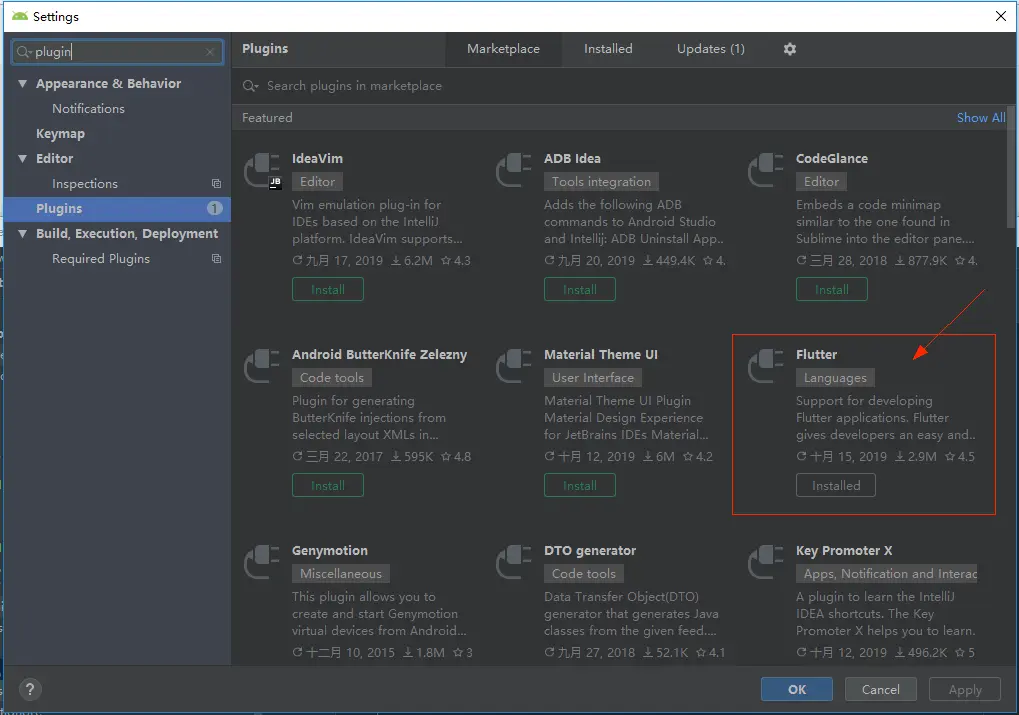Viewport: 1019px width, 715px height.
Task: Open the Key Promoter X title
Action: pos(844,551)
